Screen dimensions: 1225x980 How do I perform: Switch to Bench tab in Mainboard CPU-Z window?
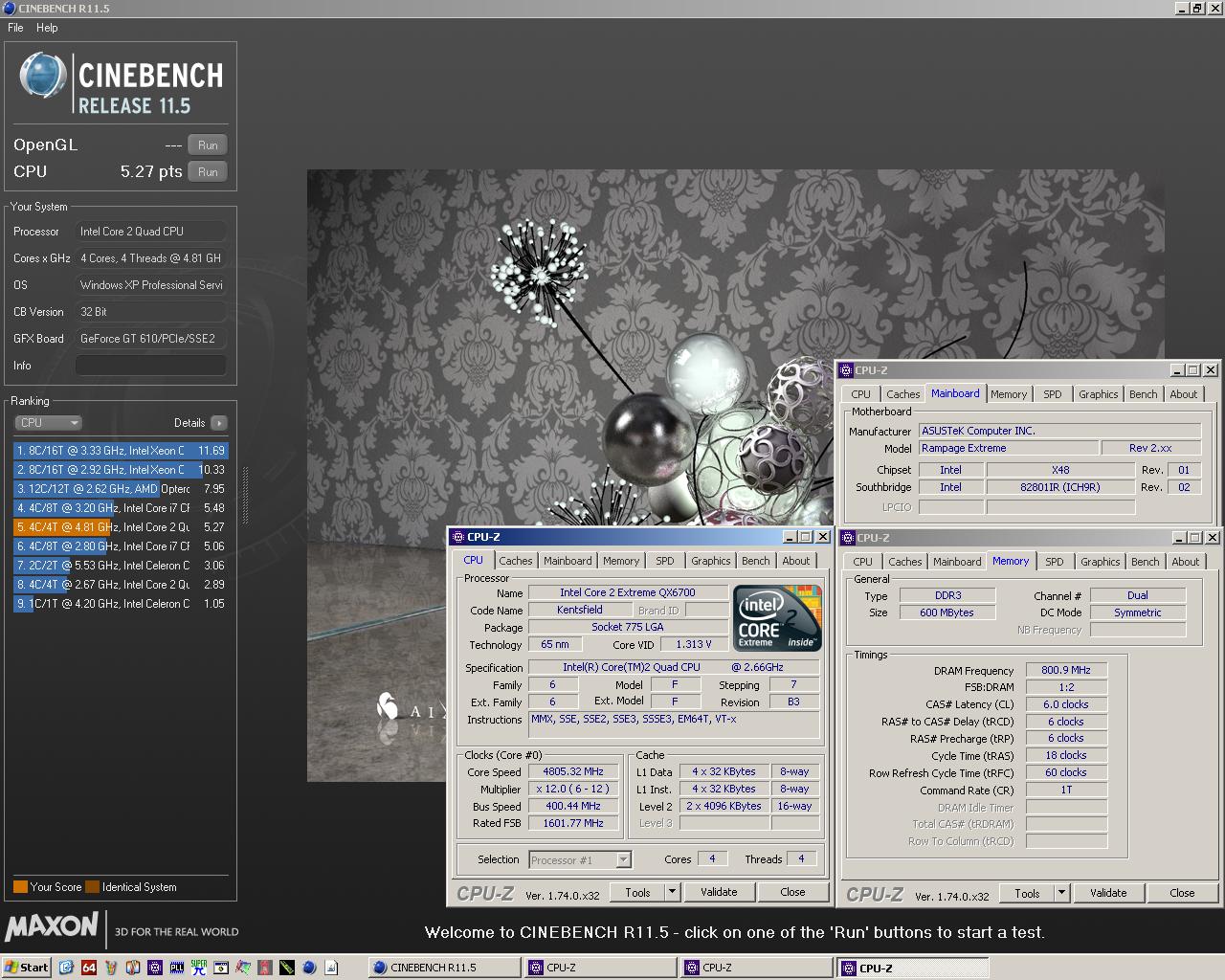pos(1143,394)
